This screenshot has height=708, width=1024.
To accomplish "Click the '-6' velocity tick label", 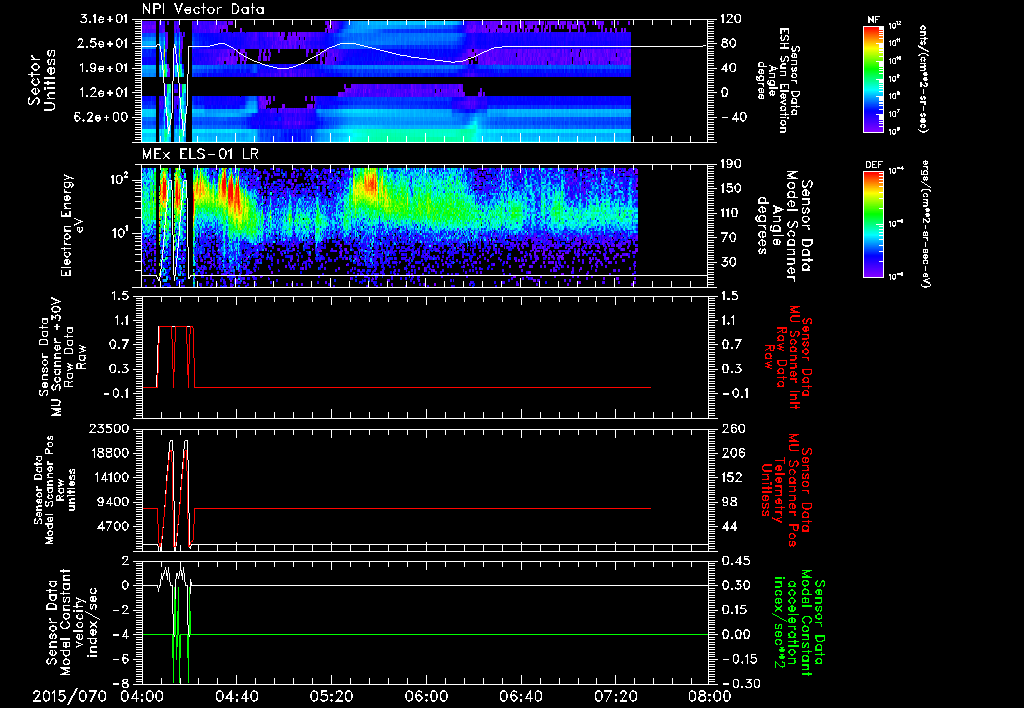I will tap(121, 658).
